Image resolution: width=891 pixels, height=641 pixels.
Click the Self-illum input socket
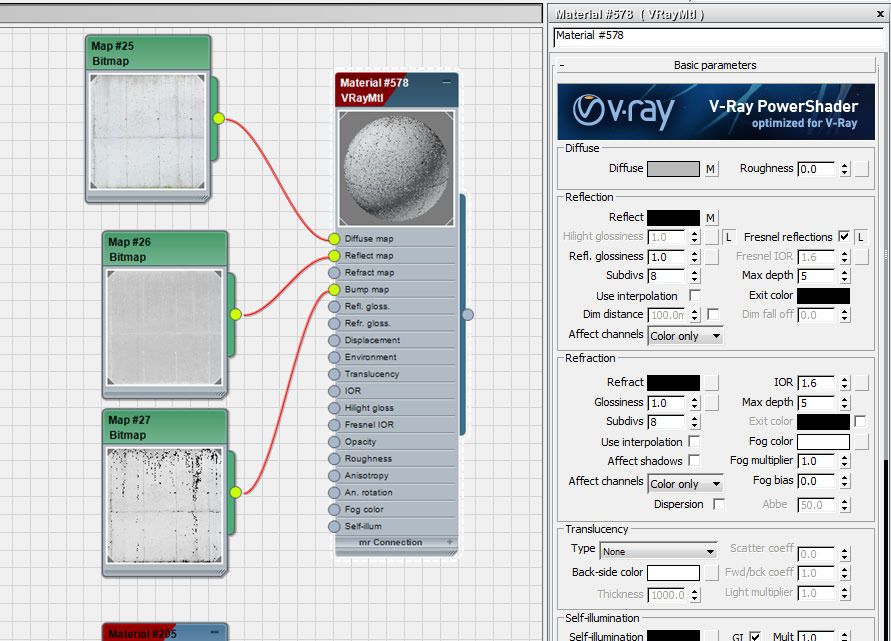click(x=334, y=527)
